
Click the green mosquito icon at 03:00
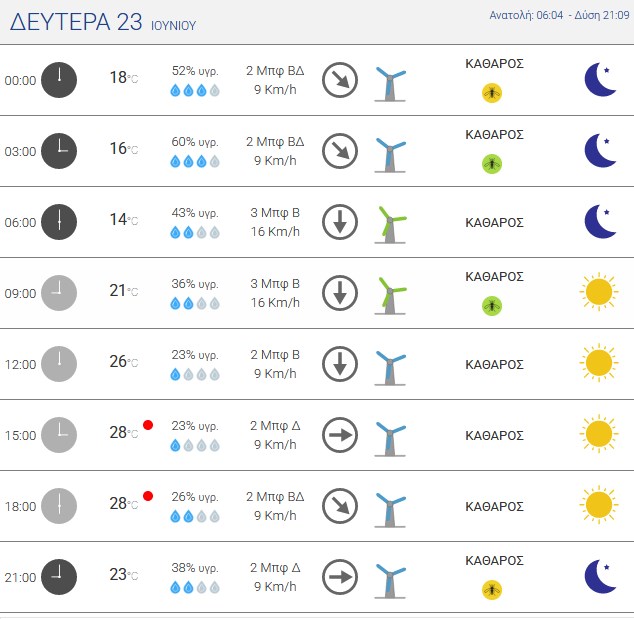(492, 164)
